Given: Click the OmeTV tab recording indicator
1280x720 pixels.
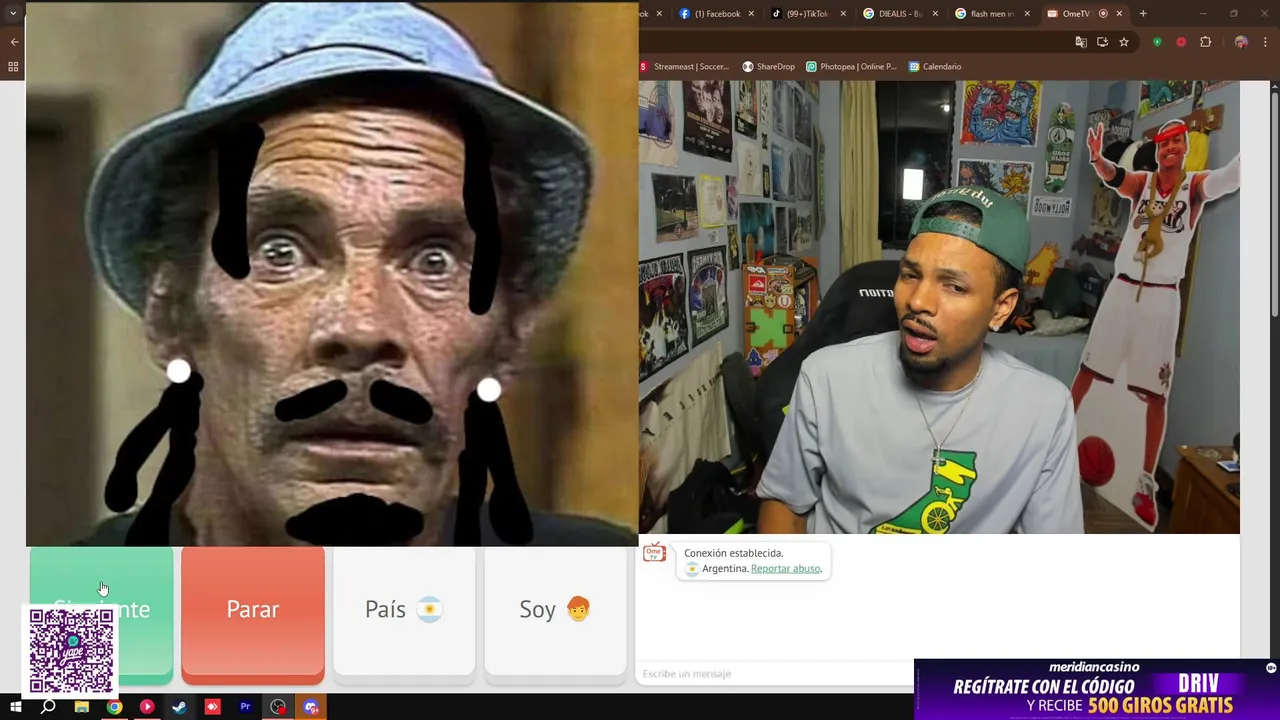Looking at the screenshot, I should pyautogui.click(x=1103, y=14).
